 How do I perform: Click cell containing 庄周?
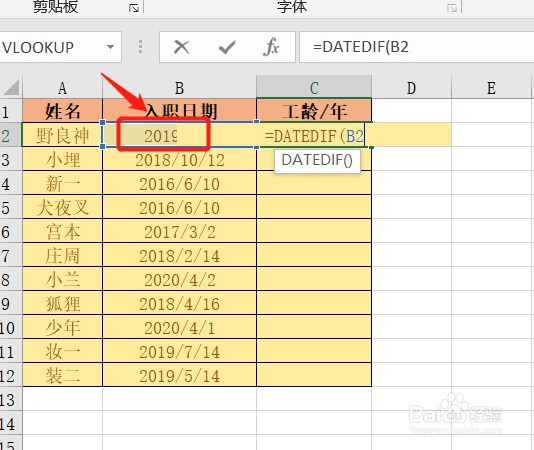click(x=62, y=255)
